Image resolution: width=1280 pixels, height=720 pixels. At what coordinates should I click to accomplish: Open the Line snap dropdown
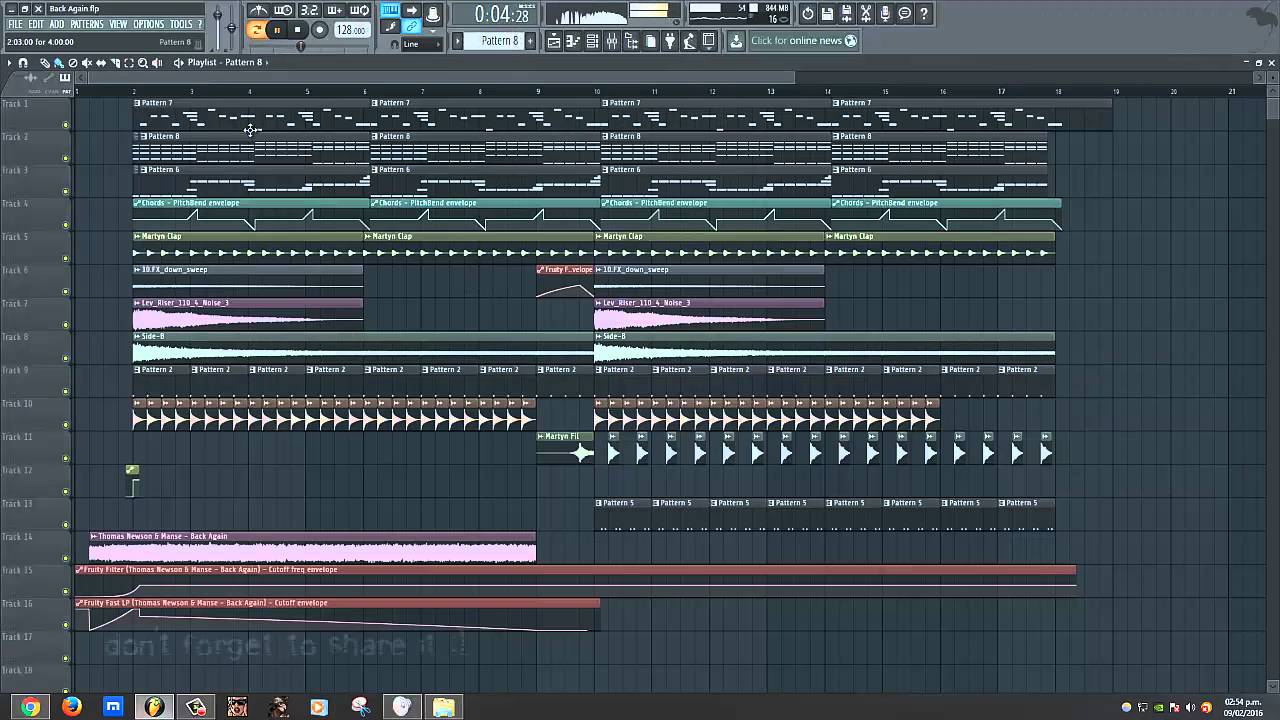(421, 44)
